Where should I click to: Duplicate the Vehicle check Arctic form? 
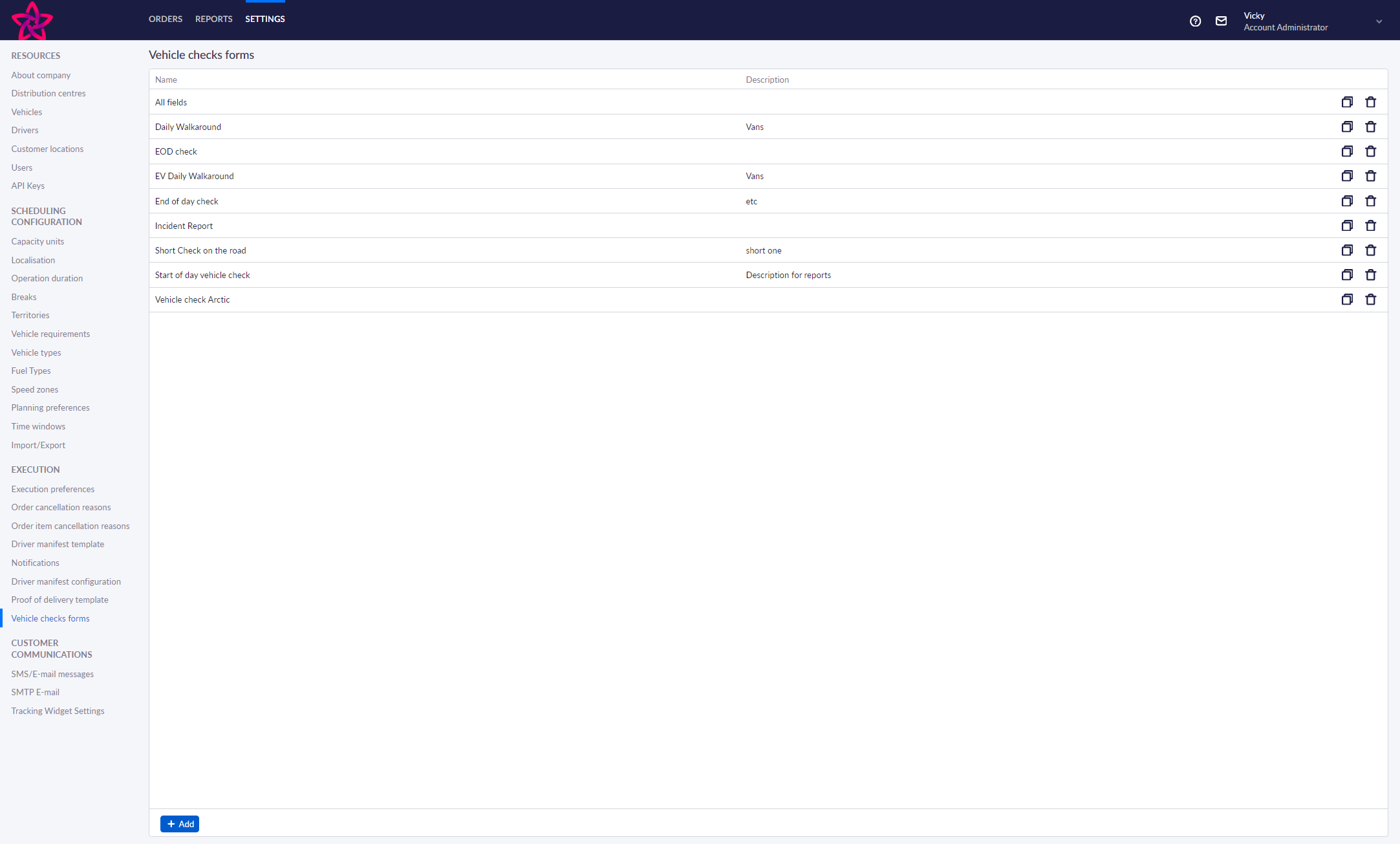[1347, 299]
